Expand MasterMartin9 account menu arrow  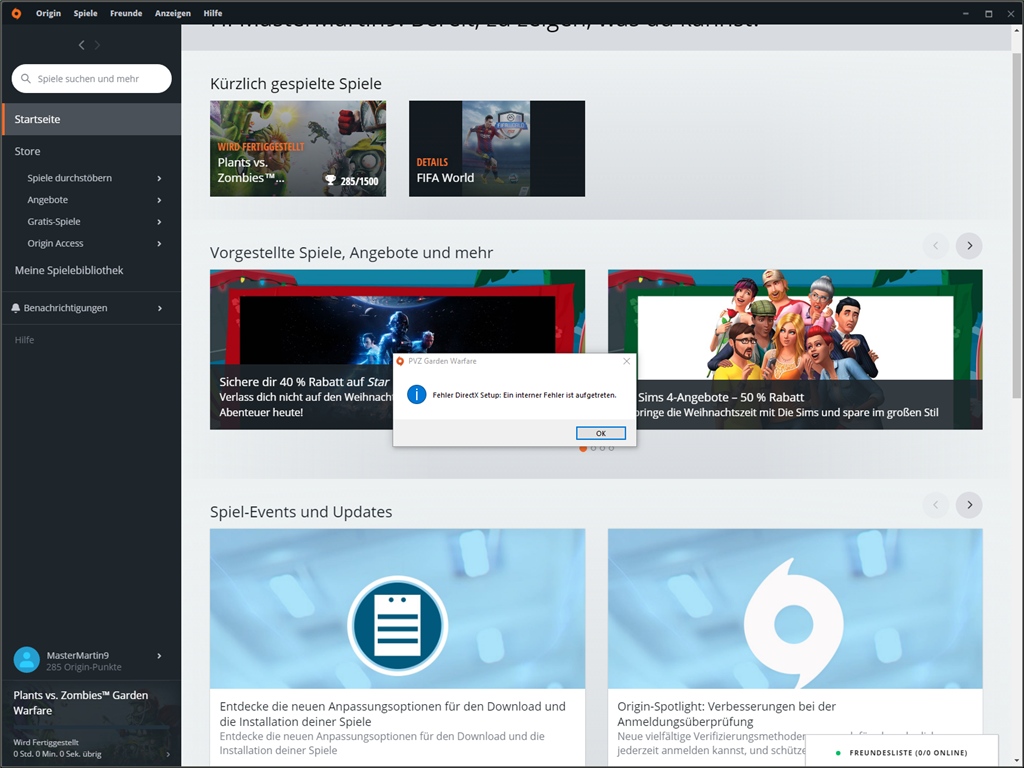point(159,656)
